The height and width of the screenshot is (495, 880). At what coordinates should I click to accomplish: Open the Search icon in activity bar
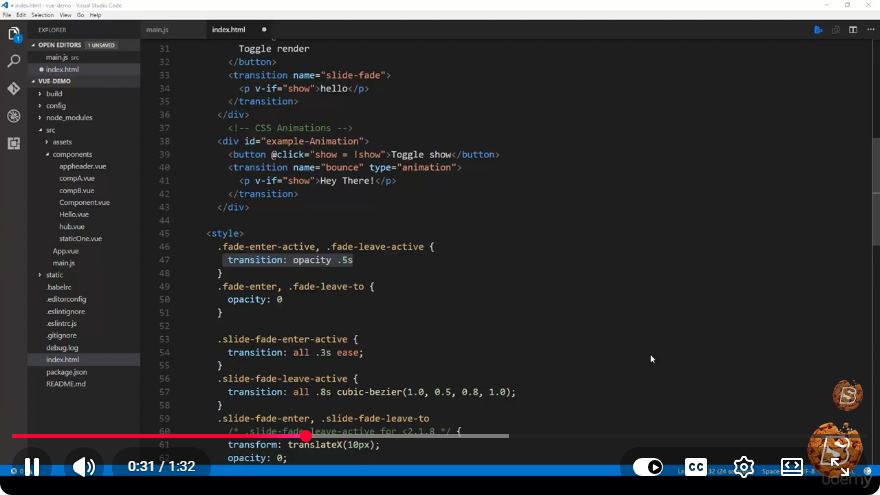click(14, 61)
